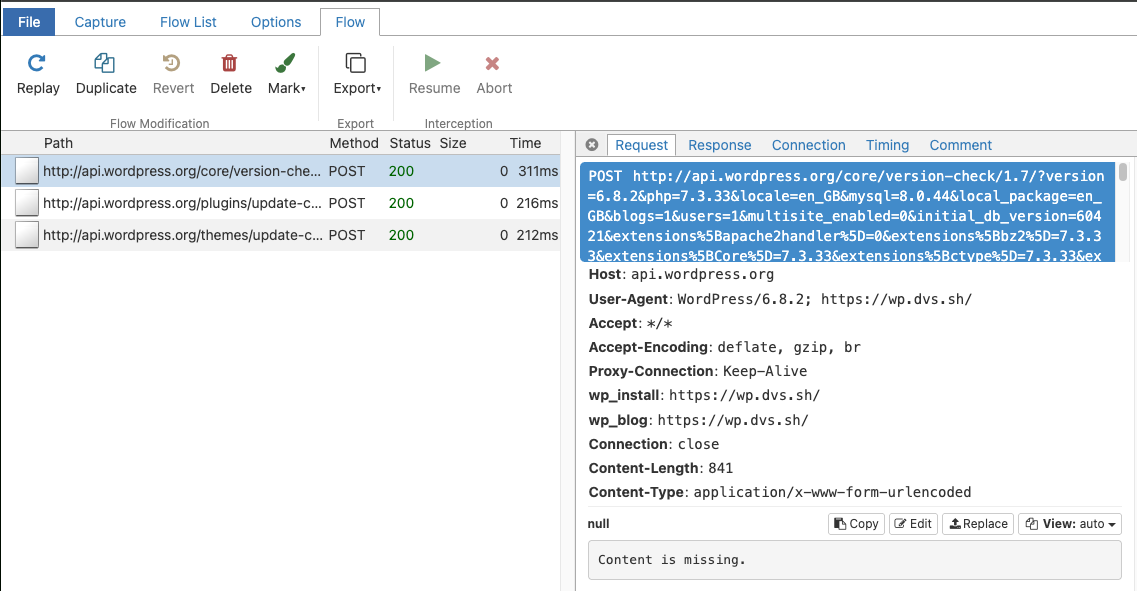Image resolution: width=1137 pixels, height=591 pixels.
Task: Click the Revert icon to undo changes
Action: click(172, 70)
